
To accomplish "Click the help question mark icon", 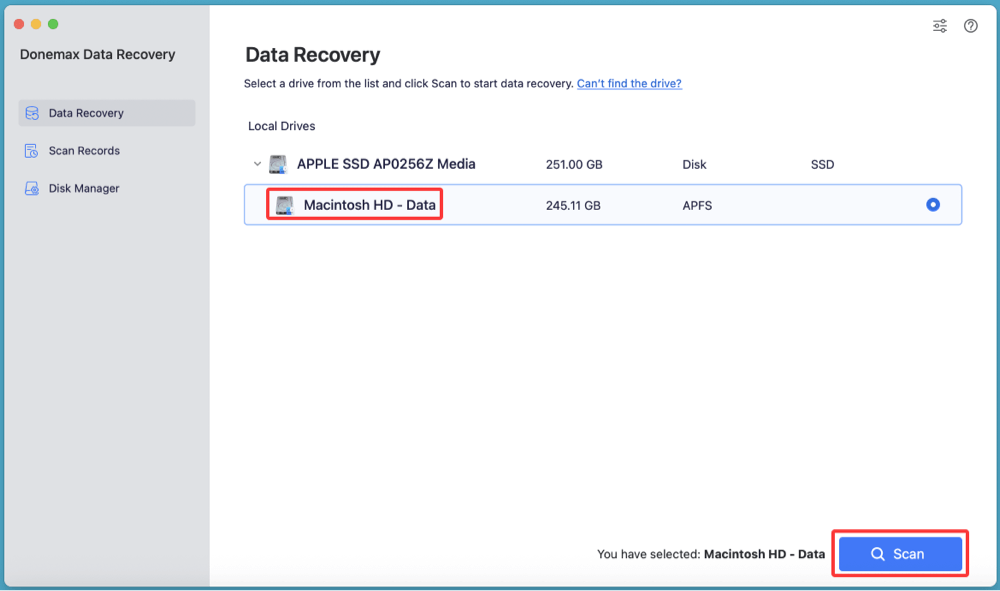I will pyautogui.click(x=970, y=25).
